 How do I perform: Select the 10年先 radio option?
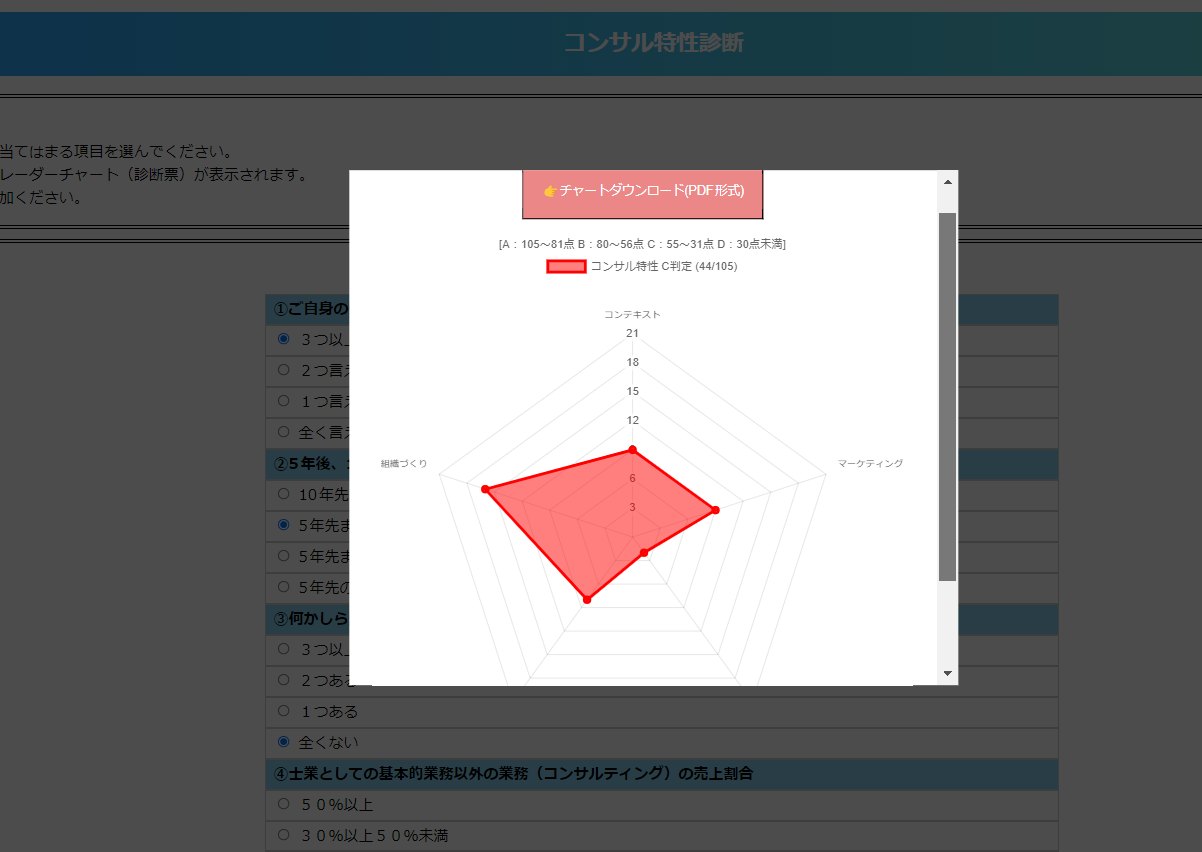click(x=283, y=494)
